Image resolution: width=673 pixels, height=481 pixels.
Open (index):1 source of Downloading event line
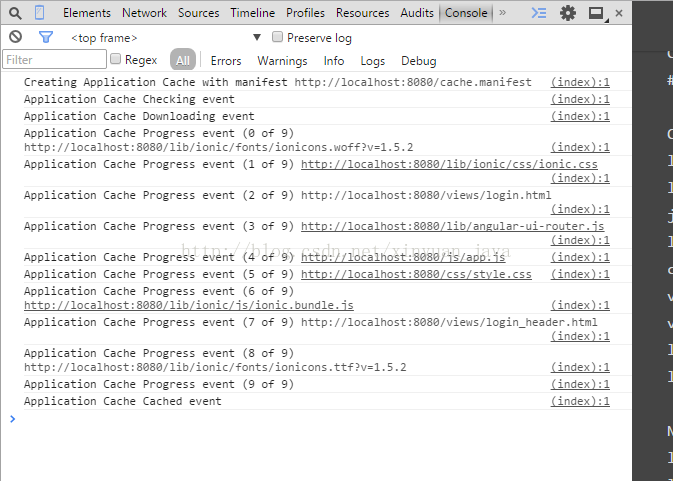point(580,116)
